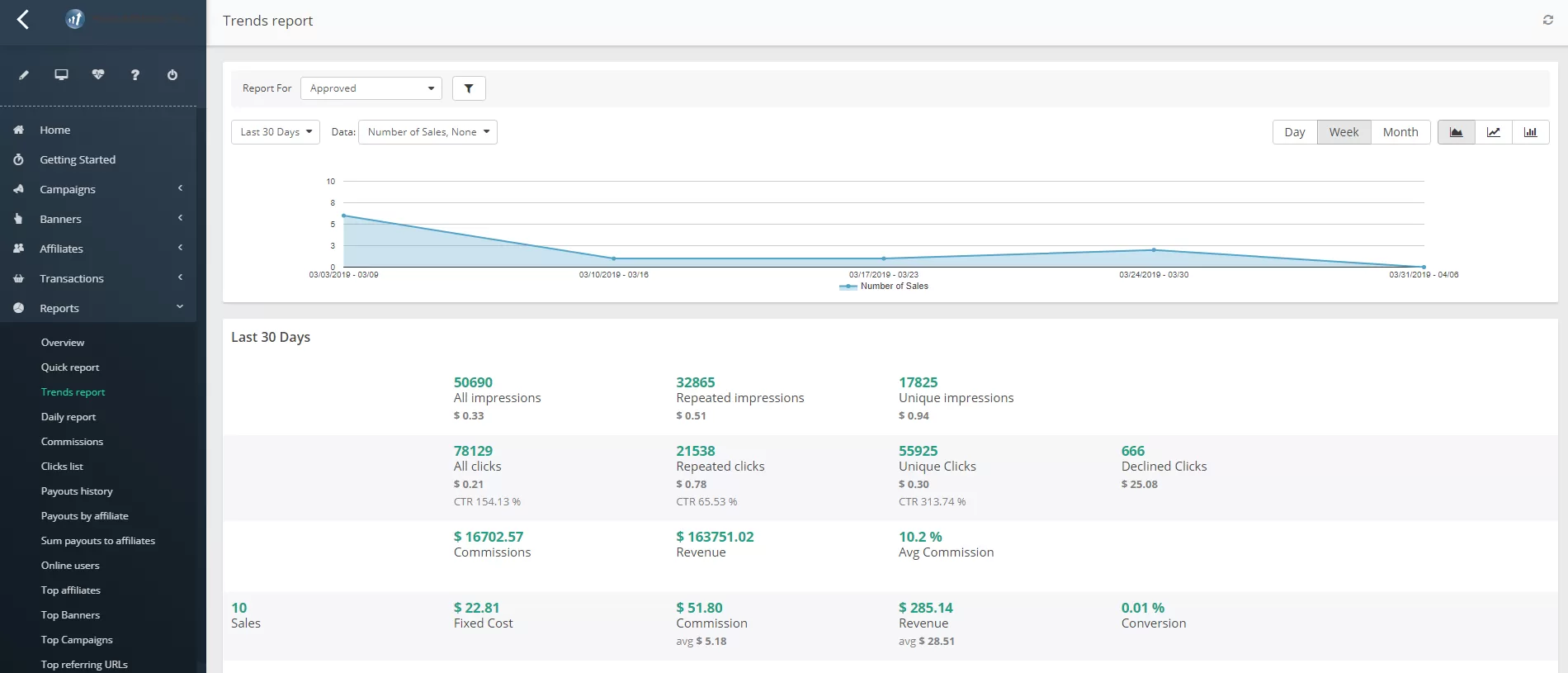Click the pencil edit icon in sidebar

pyautogui.click(x=24, y=75)
